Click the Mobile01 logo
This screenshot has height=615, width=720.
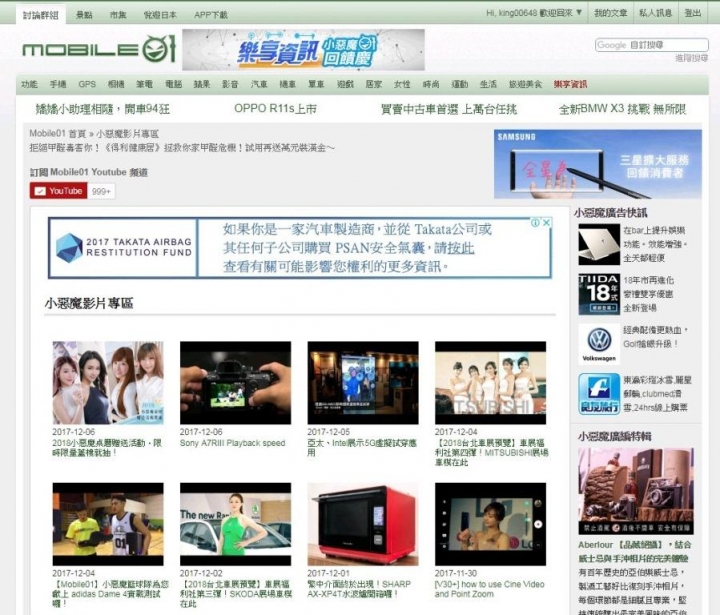click(99, 49)
